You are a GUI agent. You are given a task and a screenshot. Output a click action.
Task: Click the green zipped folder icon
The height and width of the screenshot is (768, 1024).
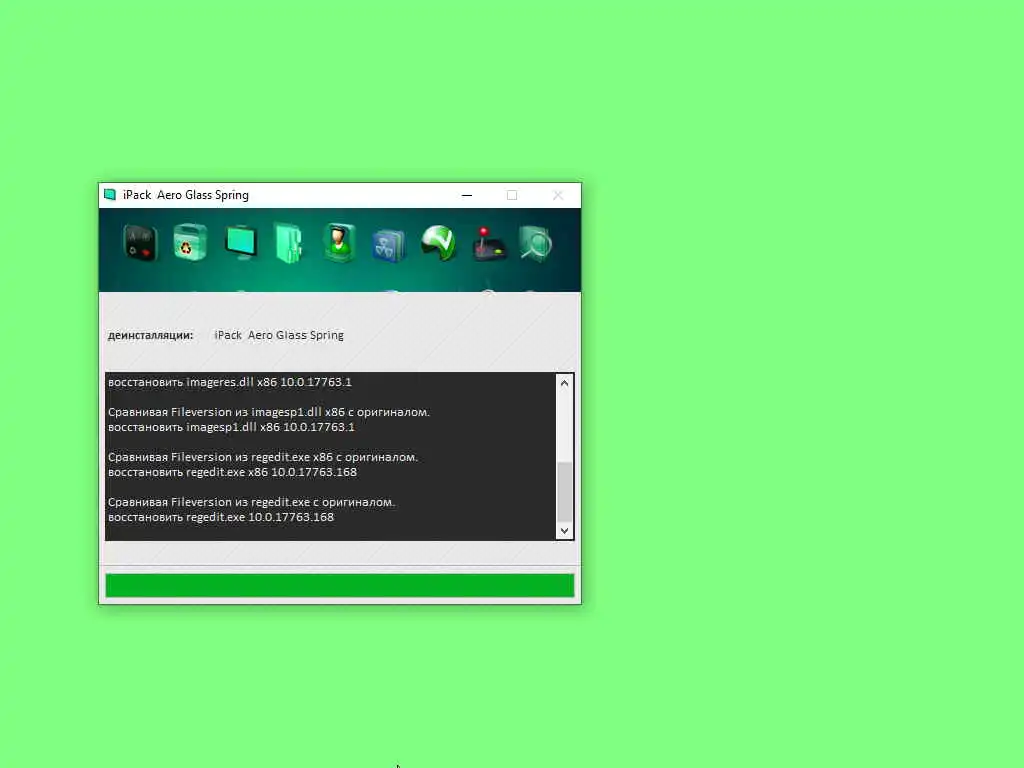click(289, 244)
